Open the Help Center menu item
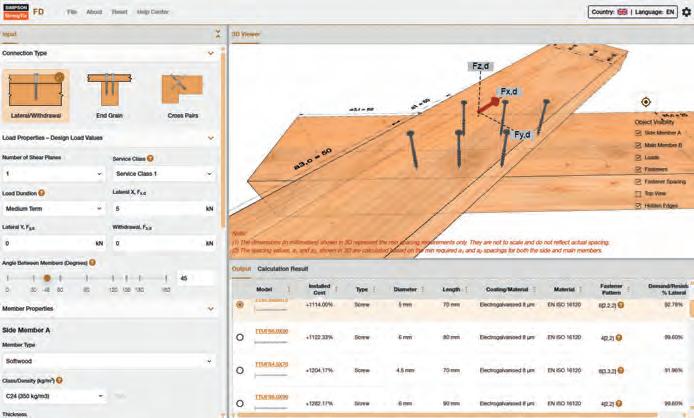Image resolution: width=694 pixels, height=418 pixels. tap(153, 12)
